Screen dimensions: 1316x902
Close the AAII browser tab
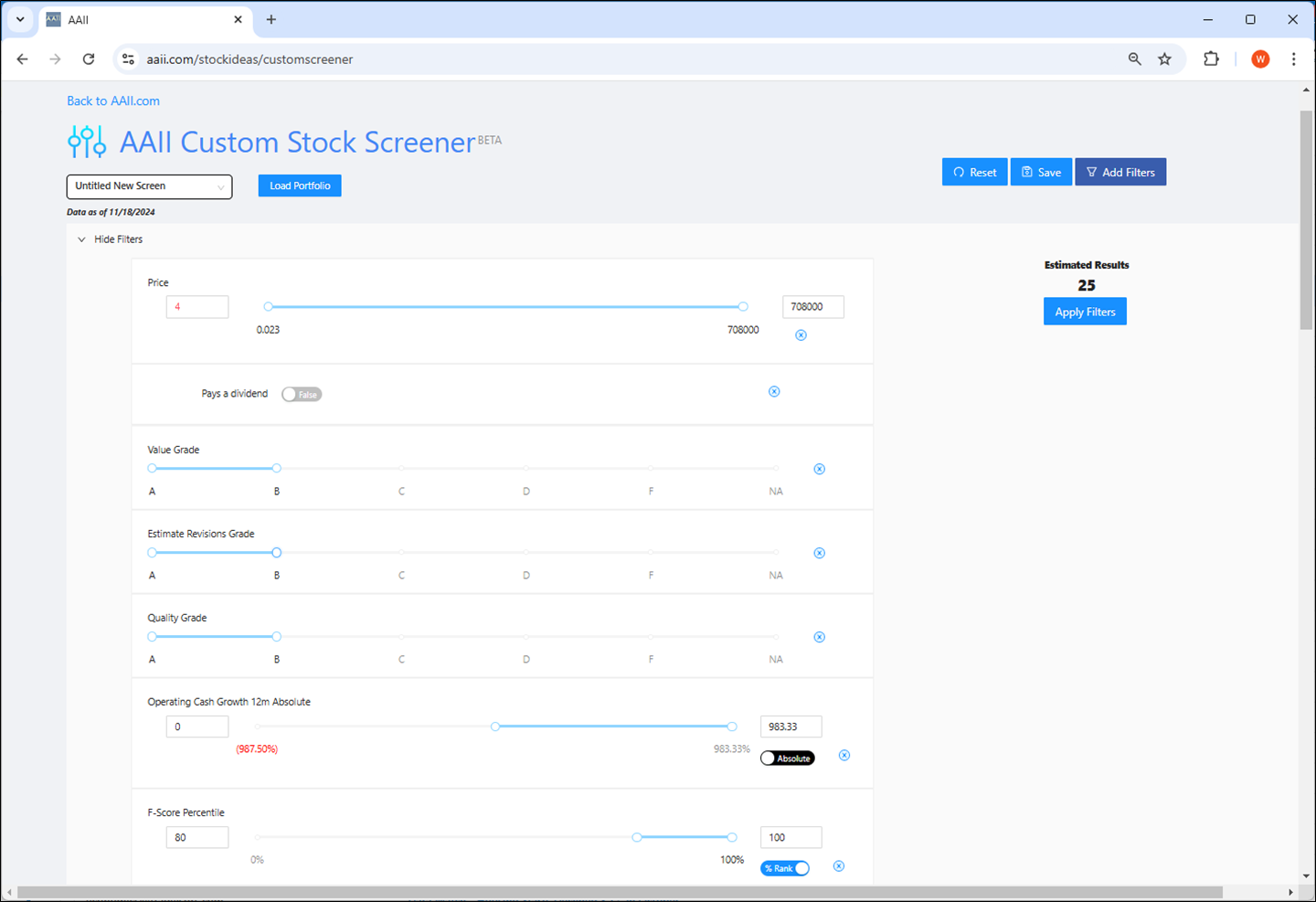[238, 19]
